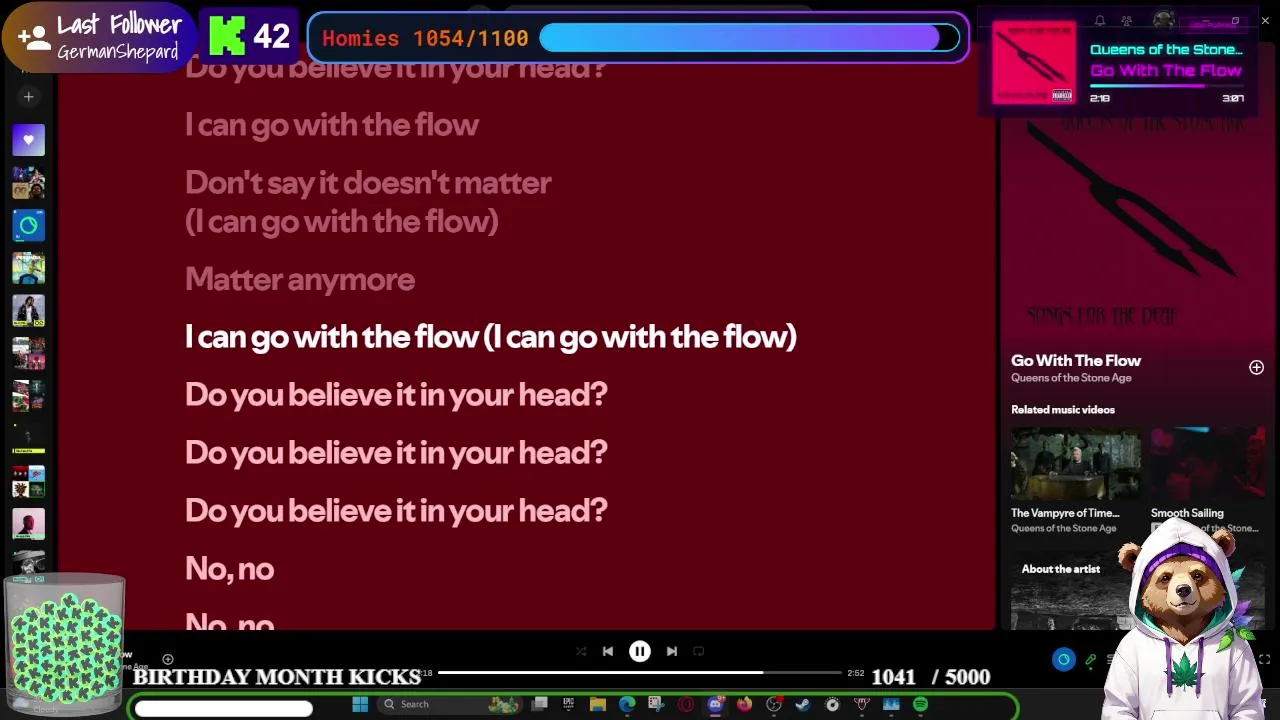The height and width of the screenshot is (720, 1280).
Task: Open Microsoft Edge from the taskbar
Action: coord(627,704)
